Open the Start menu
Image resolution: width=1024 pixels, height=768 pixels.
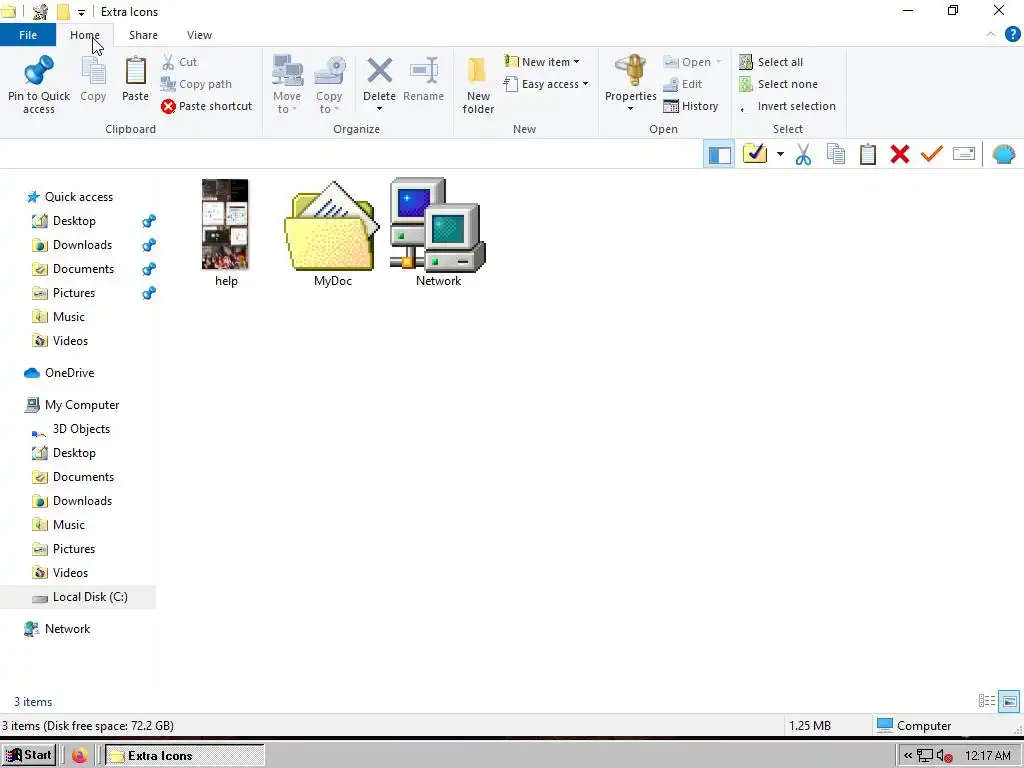click(x=28, y=756)
